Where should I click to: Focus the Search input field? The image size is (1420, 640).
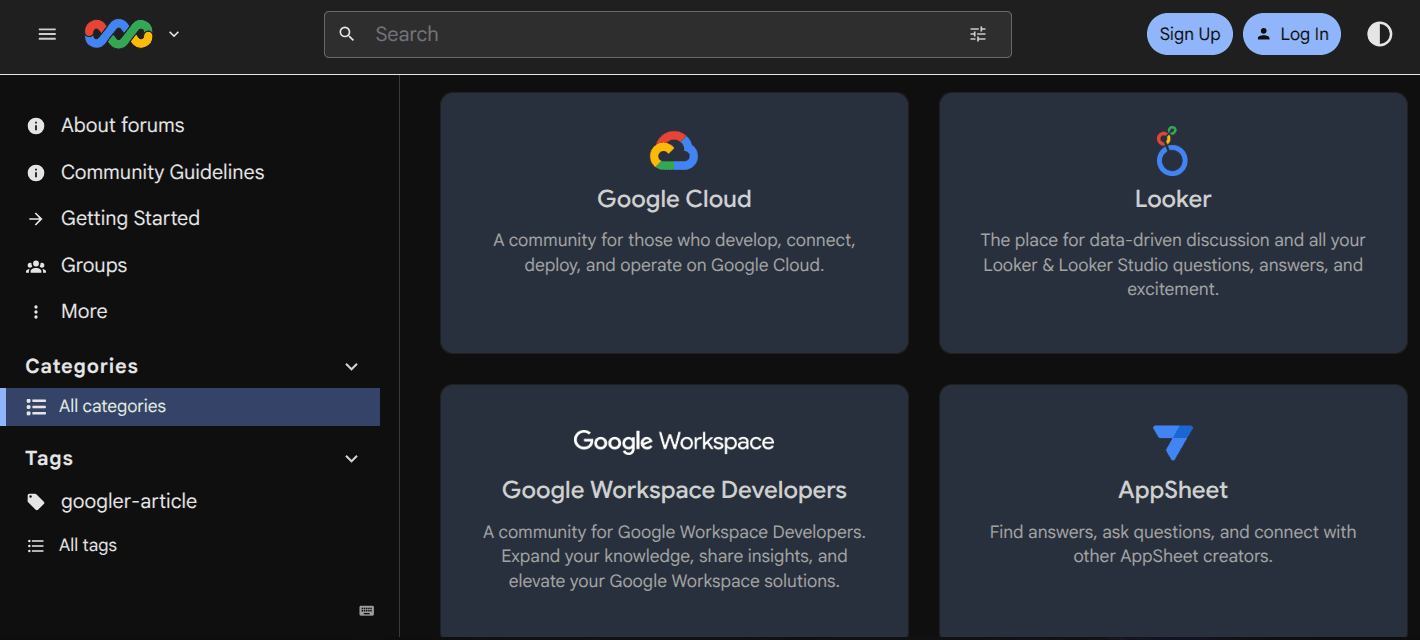pyautogui.click(x=660, y=34)
